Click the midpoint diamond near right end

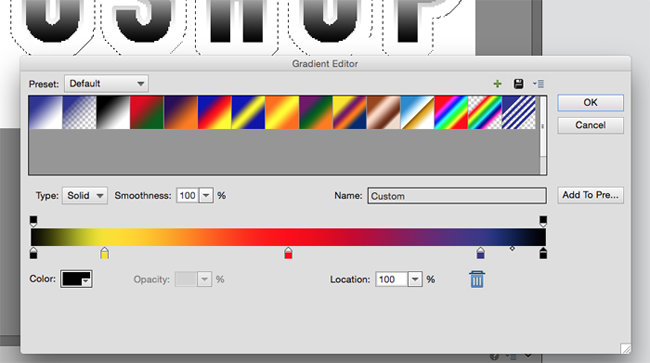pos(512,249)
